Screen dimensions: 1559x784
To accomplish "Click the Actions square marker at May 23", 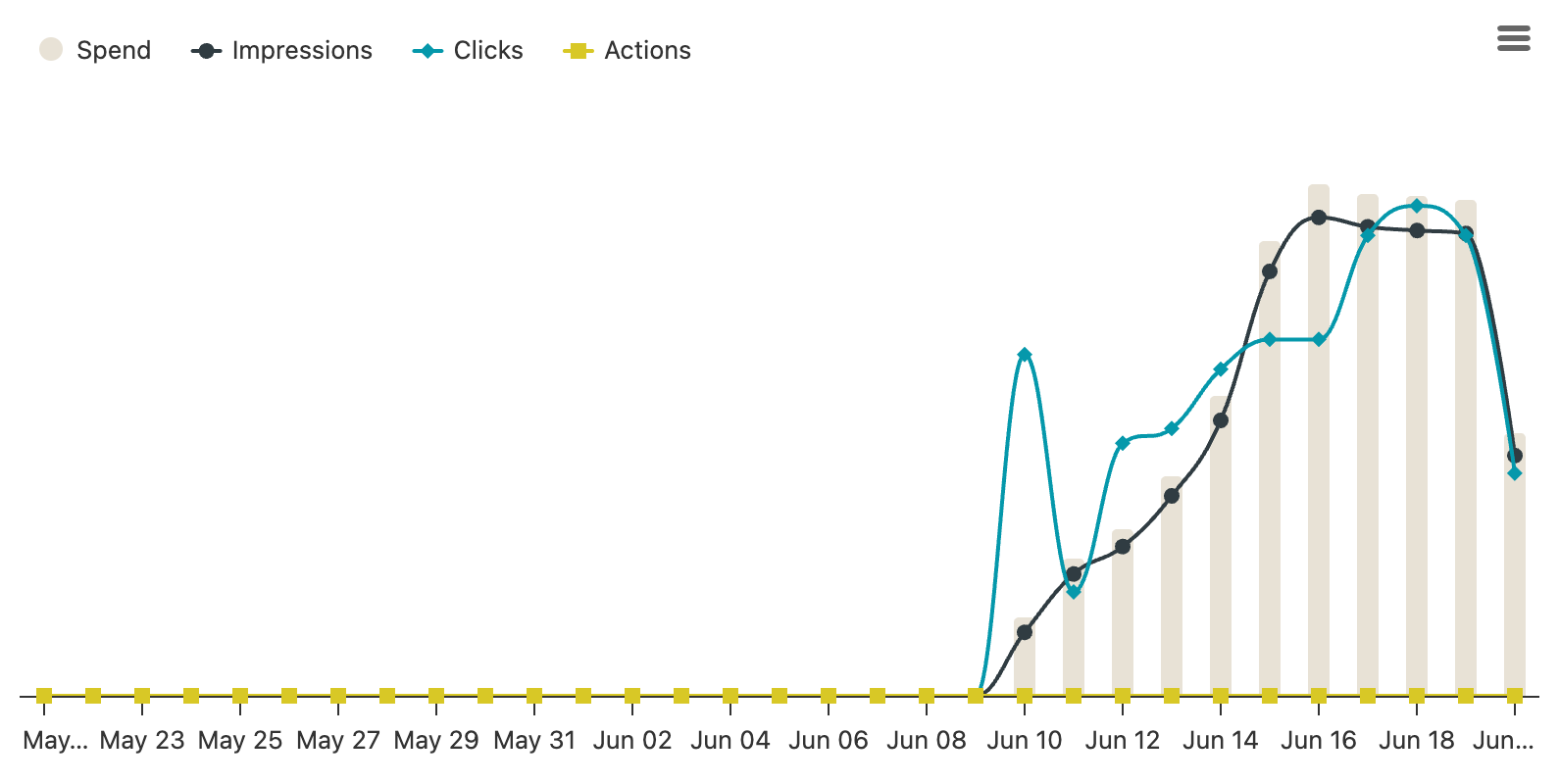I will point(142,696).
